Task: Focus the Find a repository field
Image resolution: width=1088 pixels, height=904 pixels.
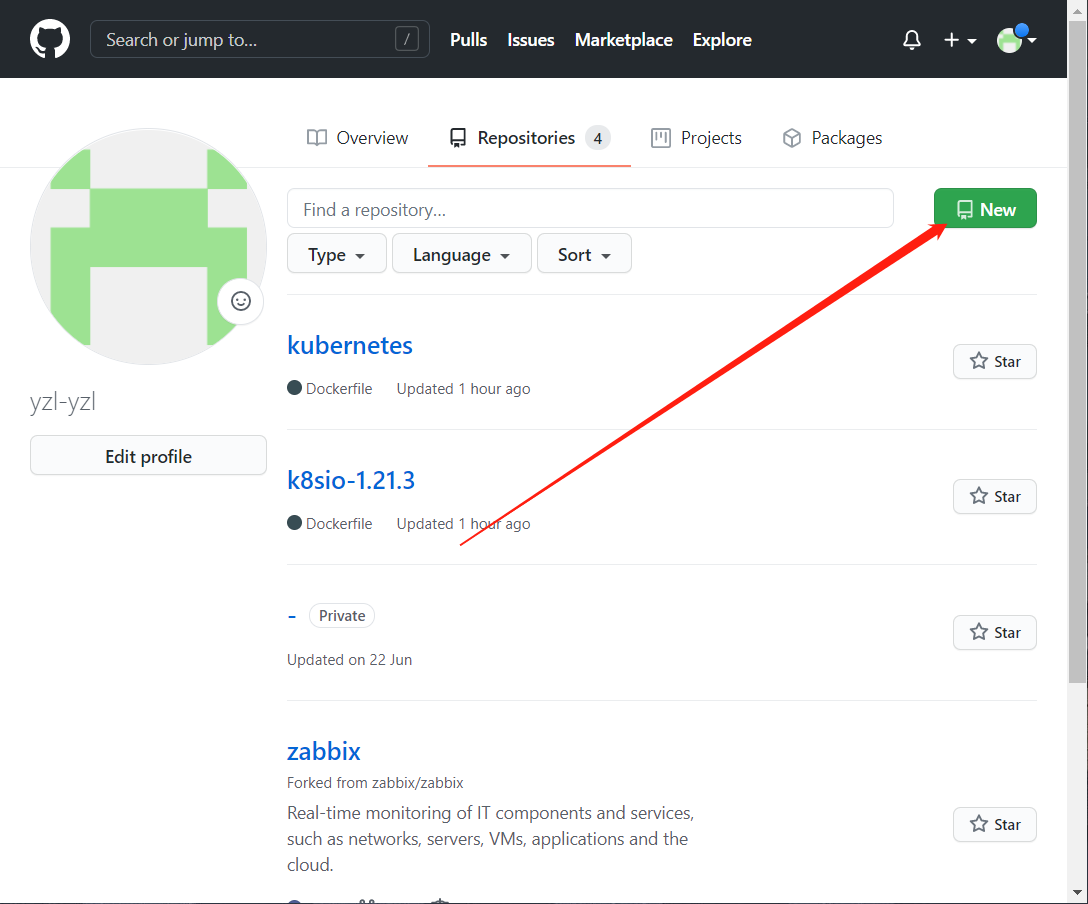Action: coord(590,208)
